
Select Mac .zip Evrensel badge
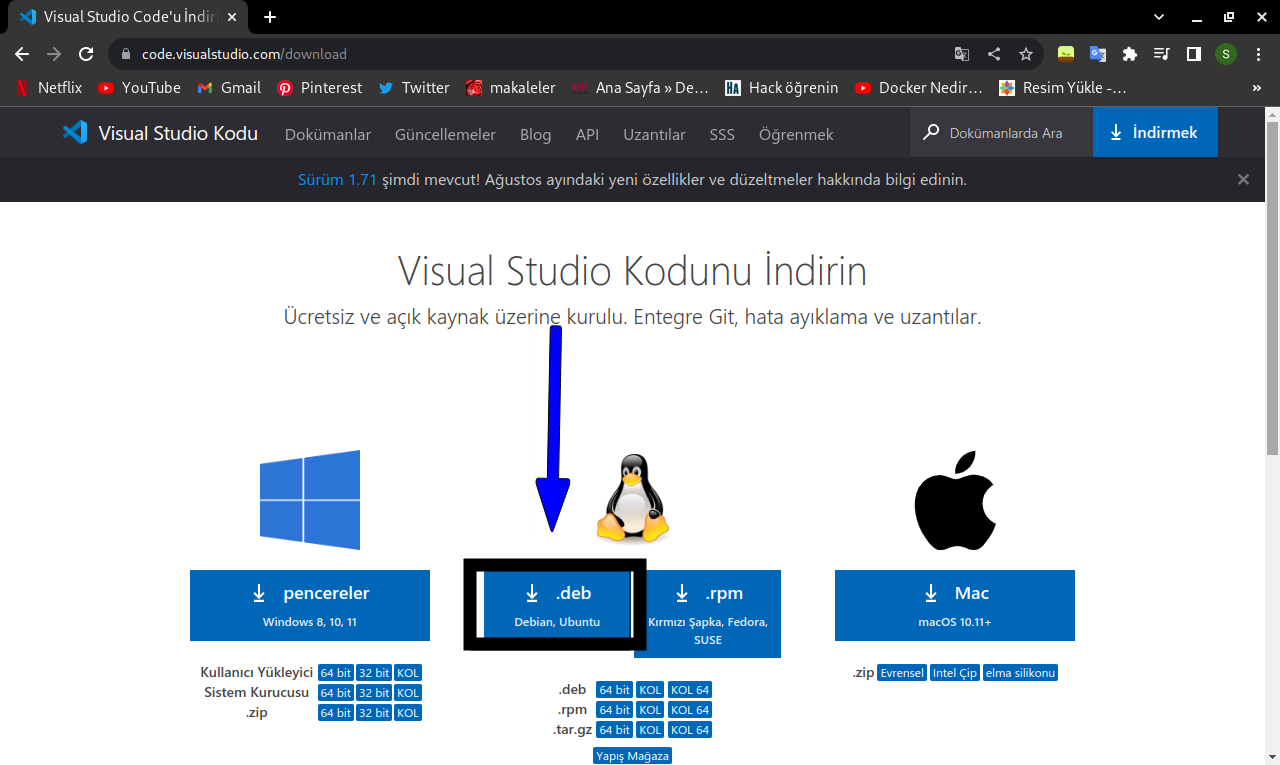(902, 673)
